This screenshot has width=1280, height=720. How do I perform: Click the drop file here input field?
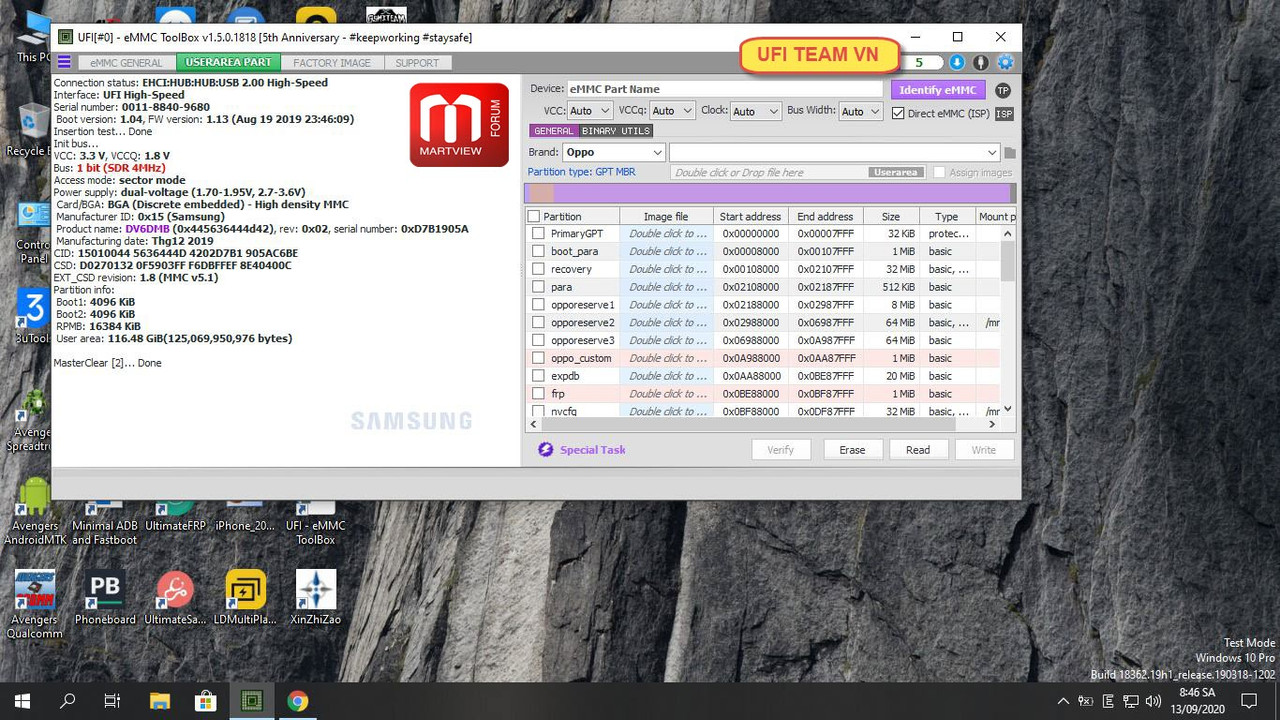pos(796,172)
